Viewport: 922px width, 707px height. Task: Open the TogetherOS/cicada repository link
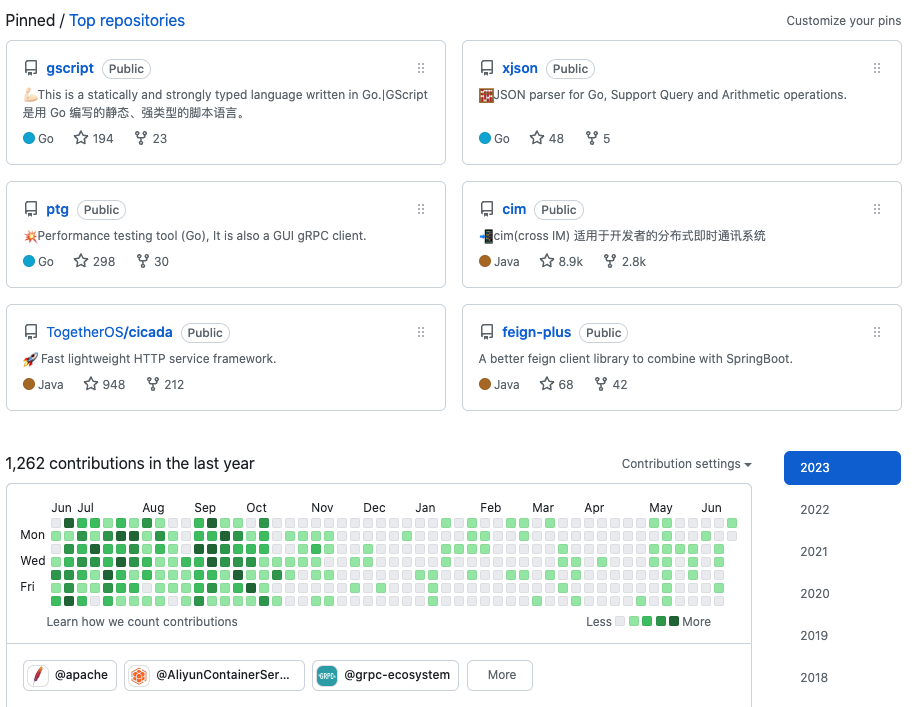[109, 332]
